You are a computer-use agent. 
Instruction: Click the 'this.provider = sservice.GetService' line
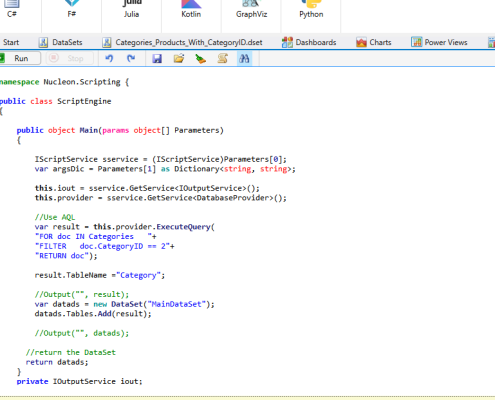click(x=161, y=198)
